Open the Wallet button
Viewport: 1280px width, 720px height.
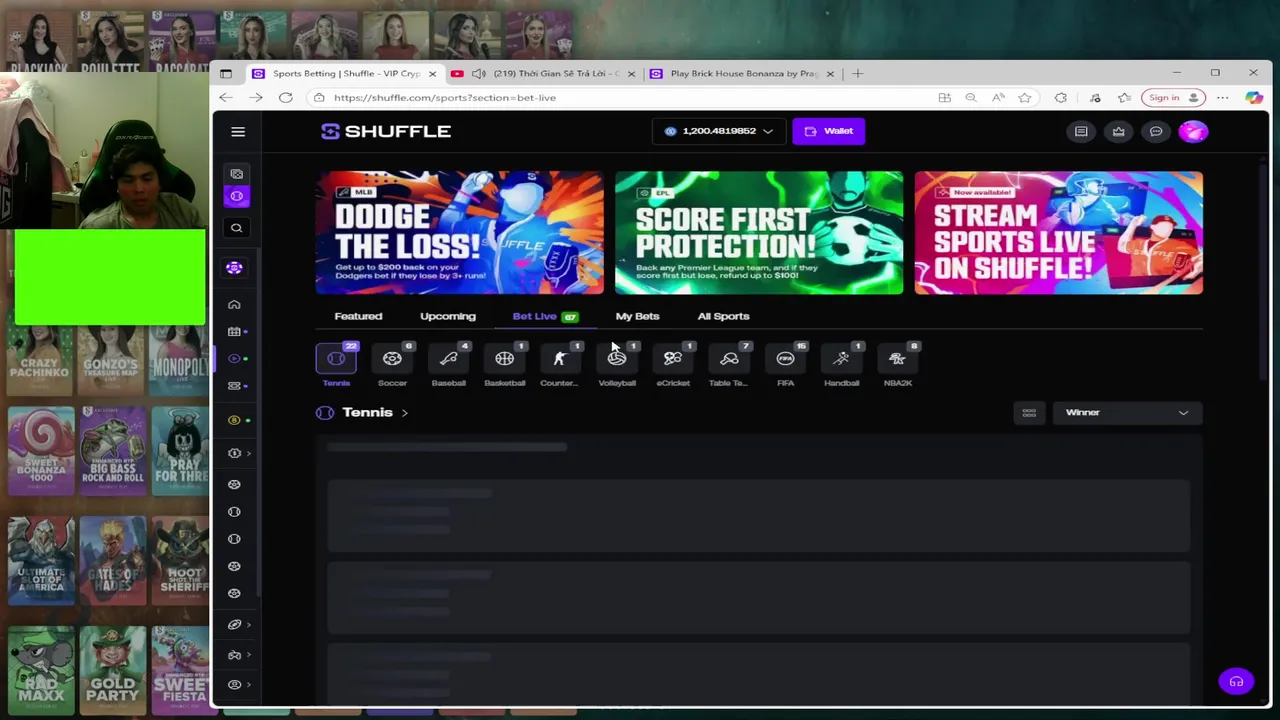pyautogui.click(x=829, y=131)
